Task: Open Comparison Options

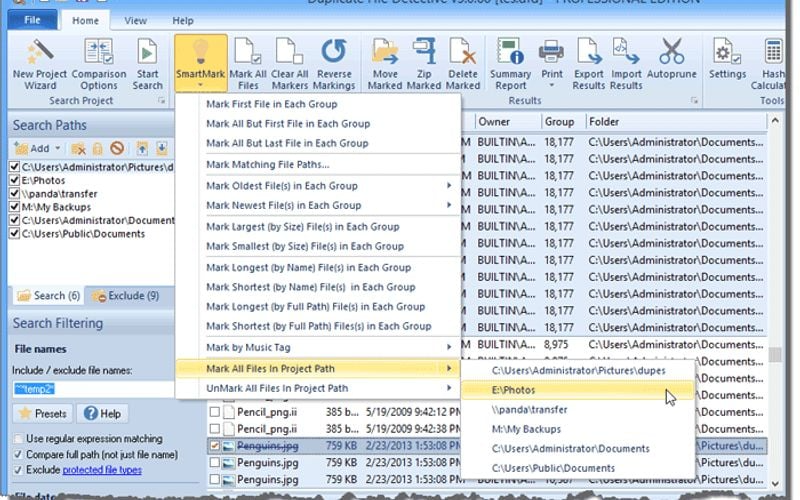Action: 98,64
